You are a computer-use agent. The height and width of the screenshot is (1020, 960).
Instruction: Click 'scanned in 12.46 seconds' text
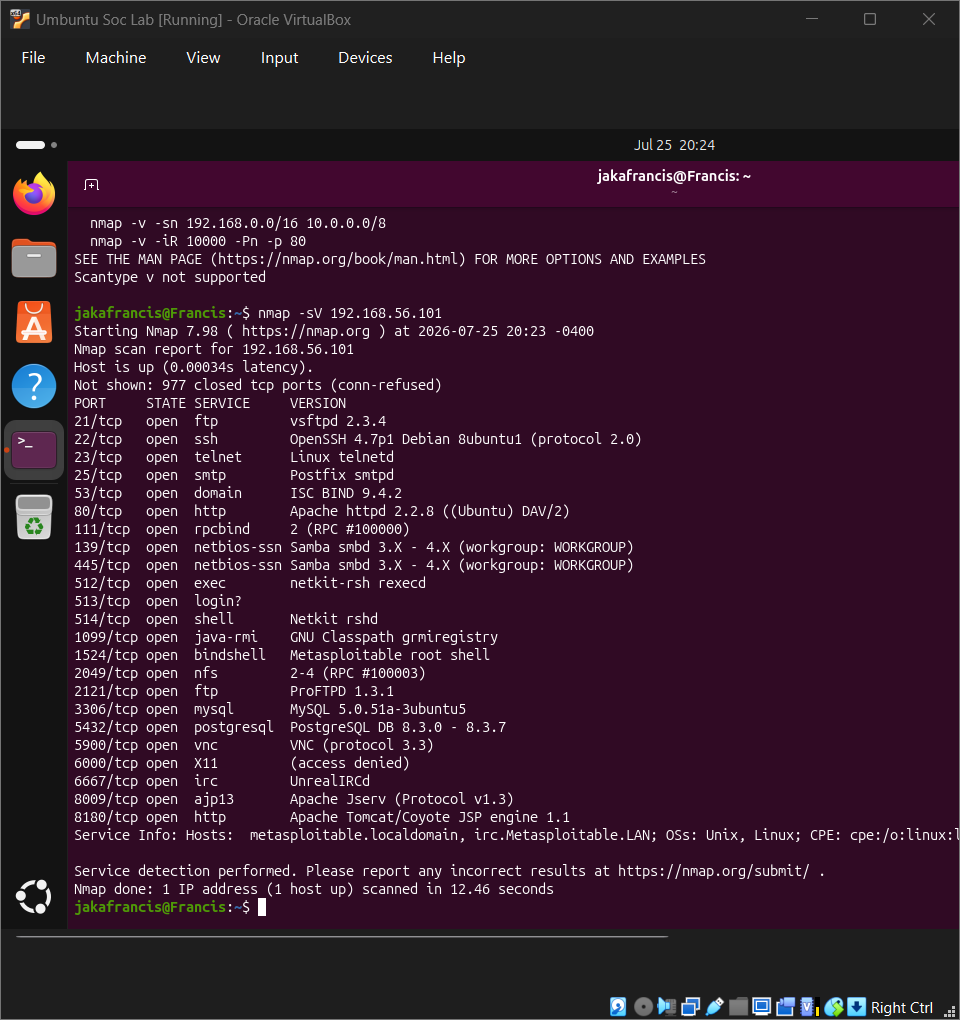click(458, 889)
